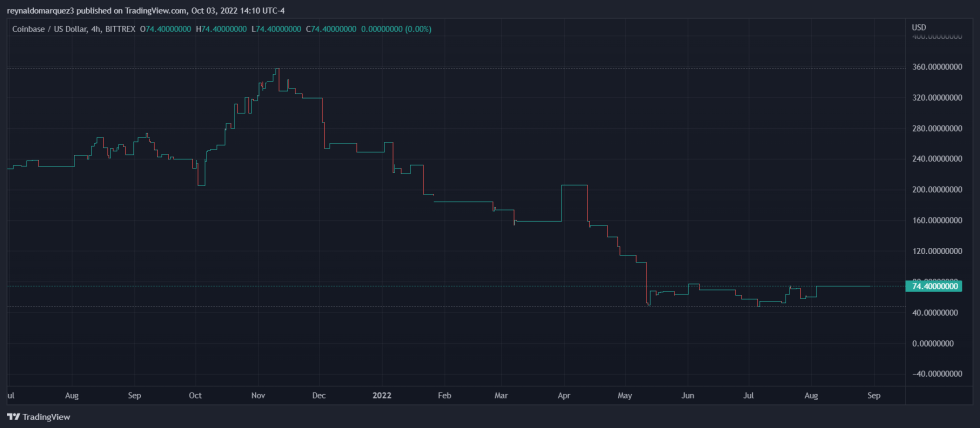Click the flat plateau at 200 in April
The image size is (980, 428).
coord(574,186)
